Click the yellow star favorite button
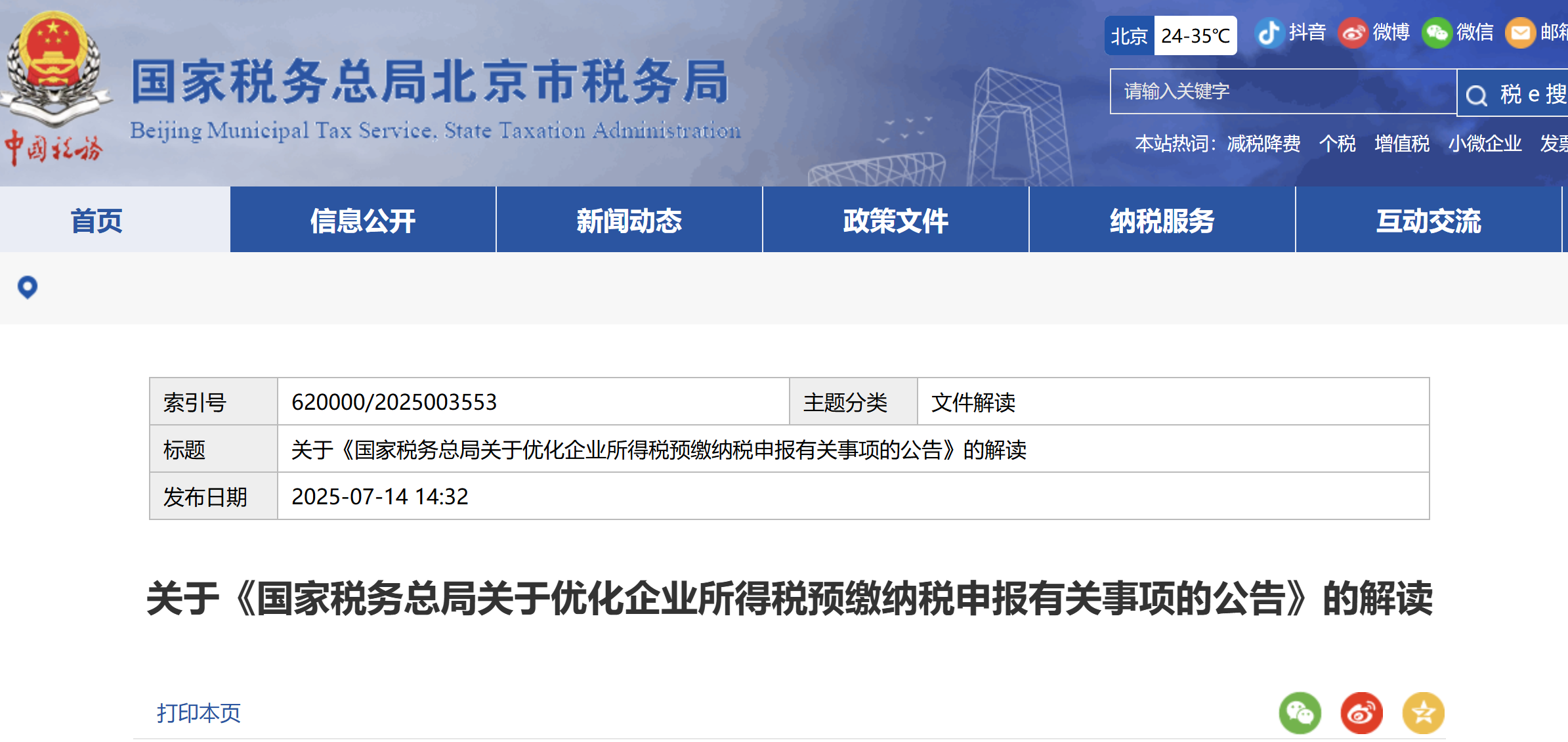 [x=1423, y=712]
